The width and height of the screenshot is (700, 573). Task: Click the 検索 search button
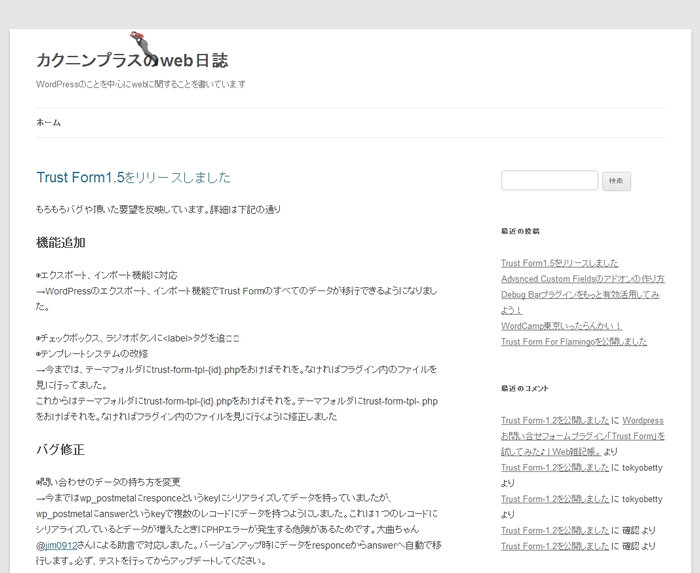click(x=616, y=181)
